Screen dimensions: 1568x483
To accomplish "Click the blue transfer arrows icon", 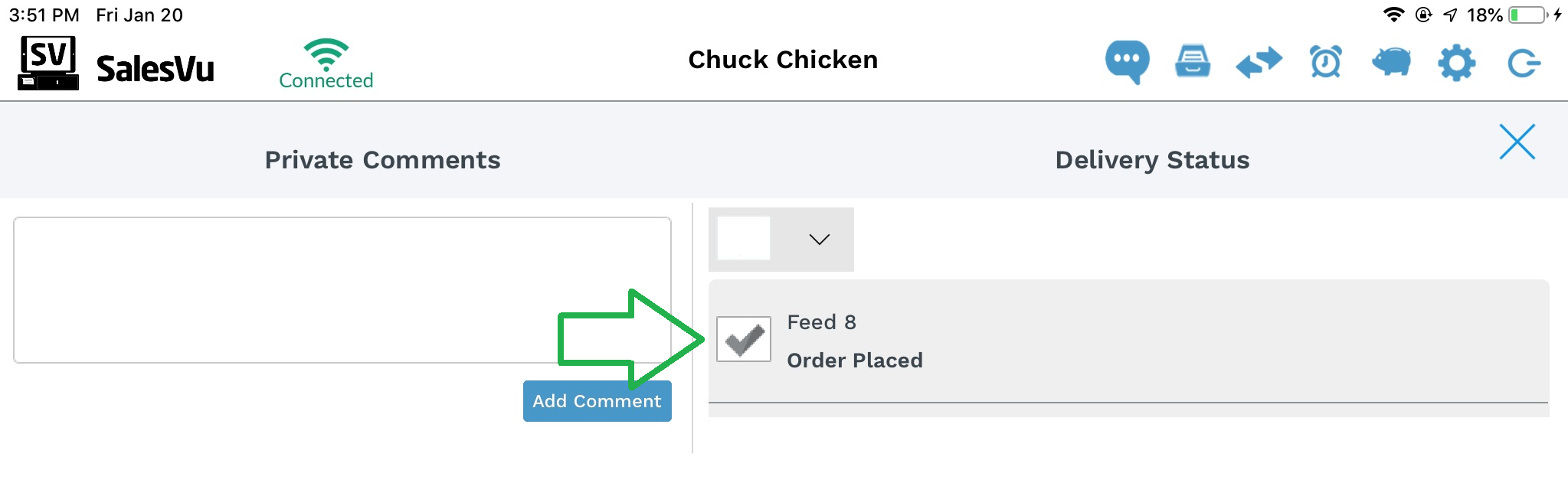I will coord(1259,62).
